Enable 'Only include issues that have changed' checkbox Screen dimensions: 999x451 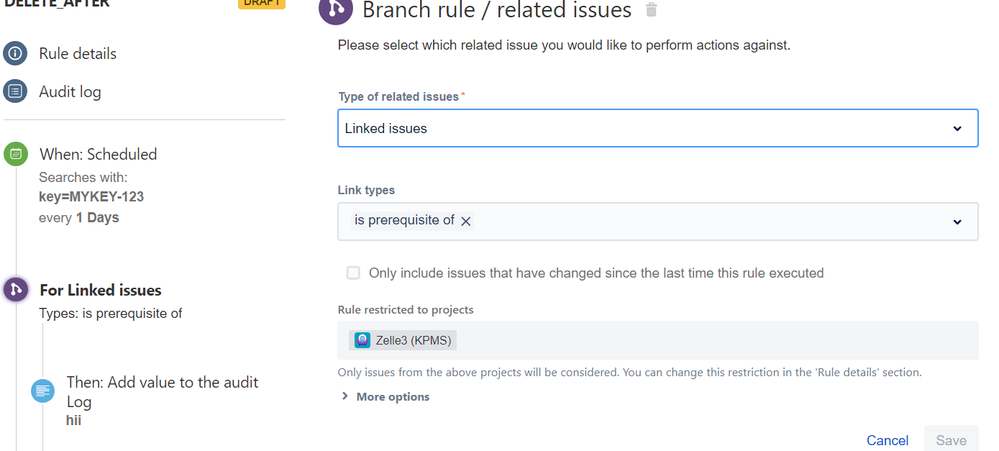click(x=353, y=273)
